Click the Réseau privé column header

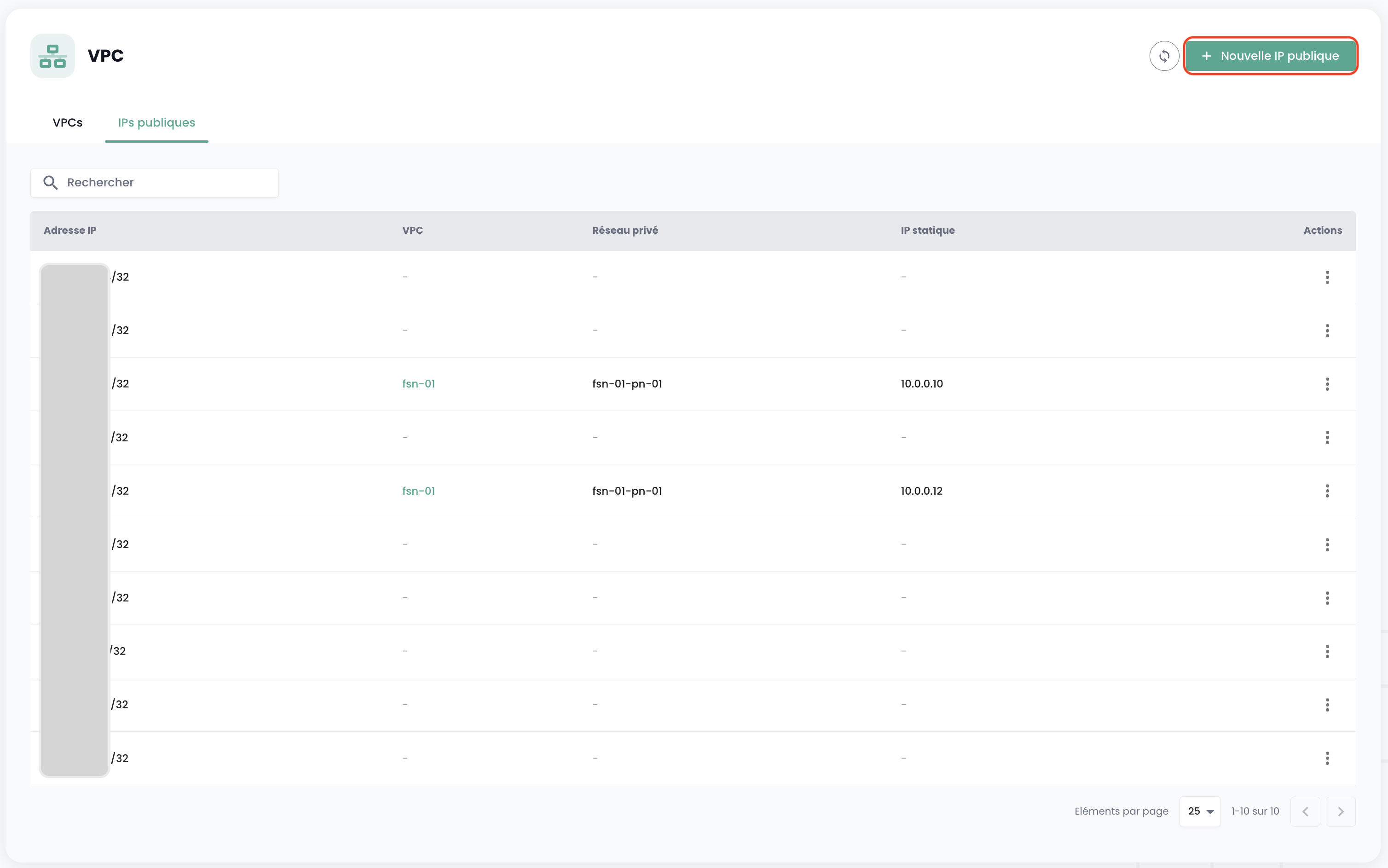(625, 230)
